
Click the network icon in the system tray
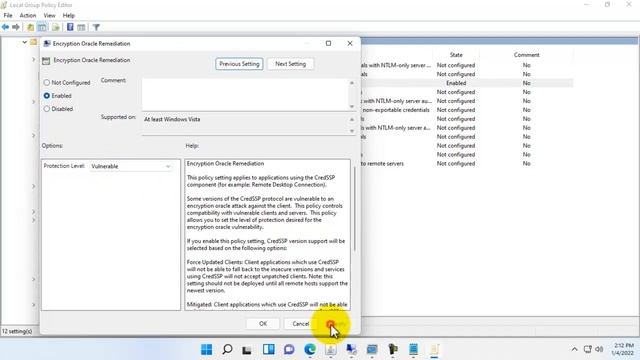(587, 349)
